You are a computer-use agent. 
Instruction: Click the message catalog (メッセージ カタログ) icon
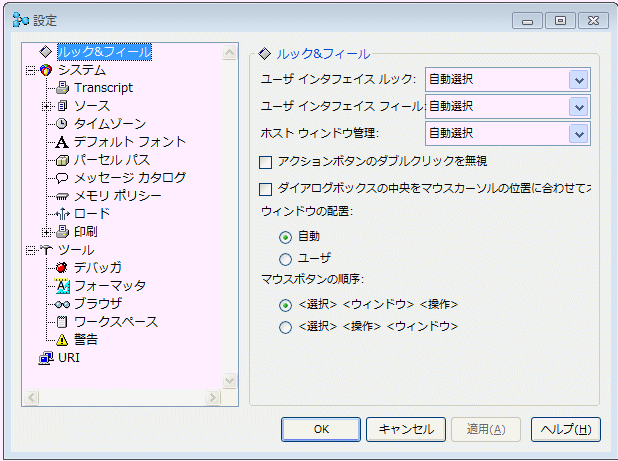click(x=62, y=178)
